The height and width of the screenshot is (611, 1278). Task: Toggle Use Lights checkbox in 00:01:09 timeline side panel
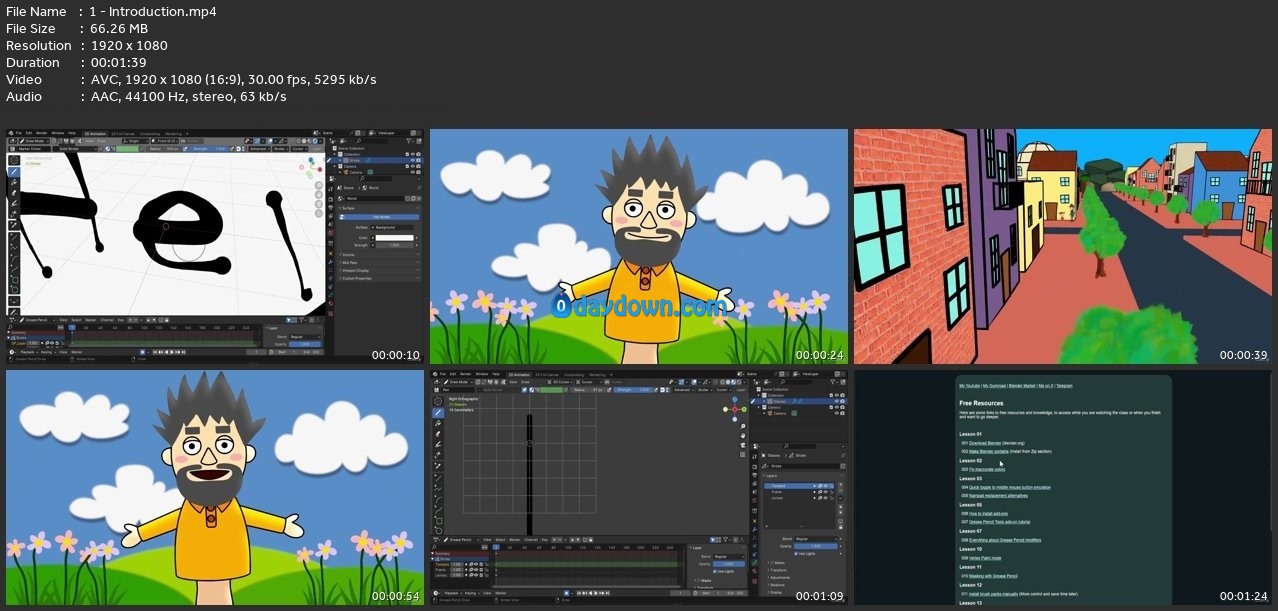[715, 571]
